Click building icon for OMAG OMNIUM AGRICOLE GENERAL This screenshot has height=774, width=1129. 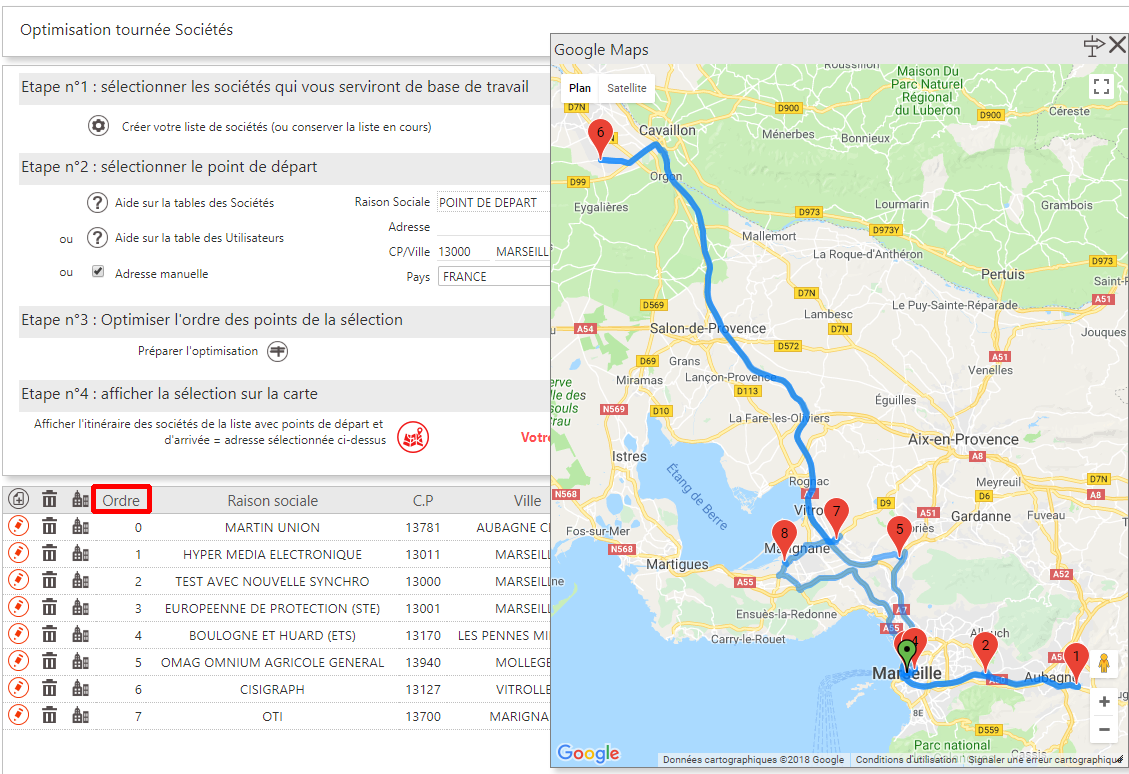(x=80, y=662)
